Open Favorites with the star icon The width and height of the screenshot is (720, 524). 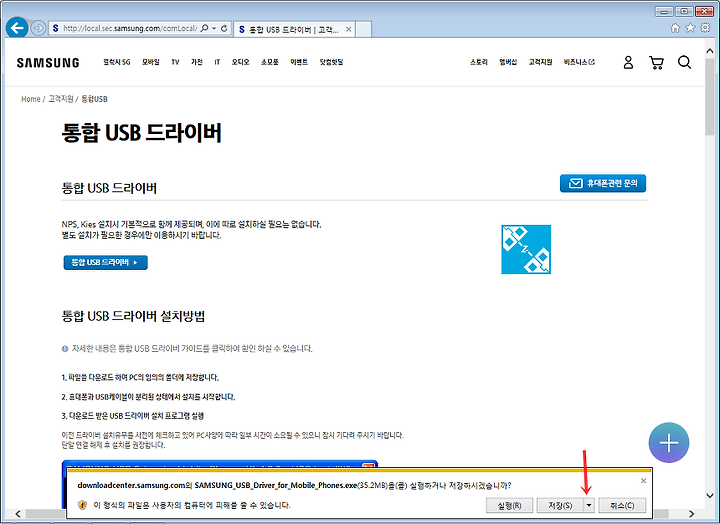690,28
